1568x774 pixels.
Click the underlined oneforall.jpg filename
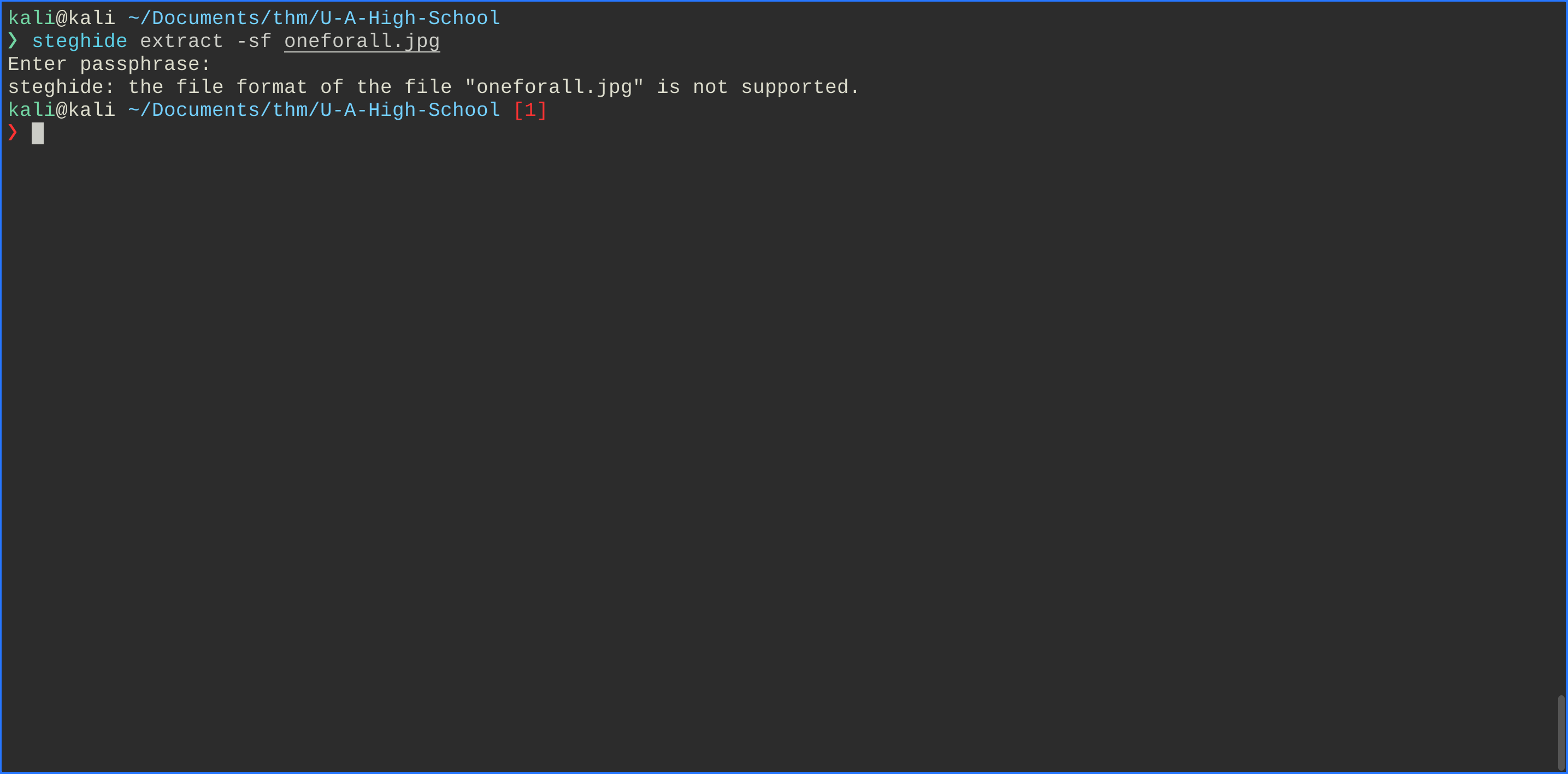[x=362, y=42]
